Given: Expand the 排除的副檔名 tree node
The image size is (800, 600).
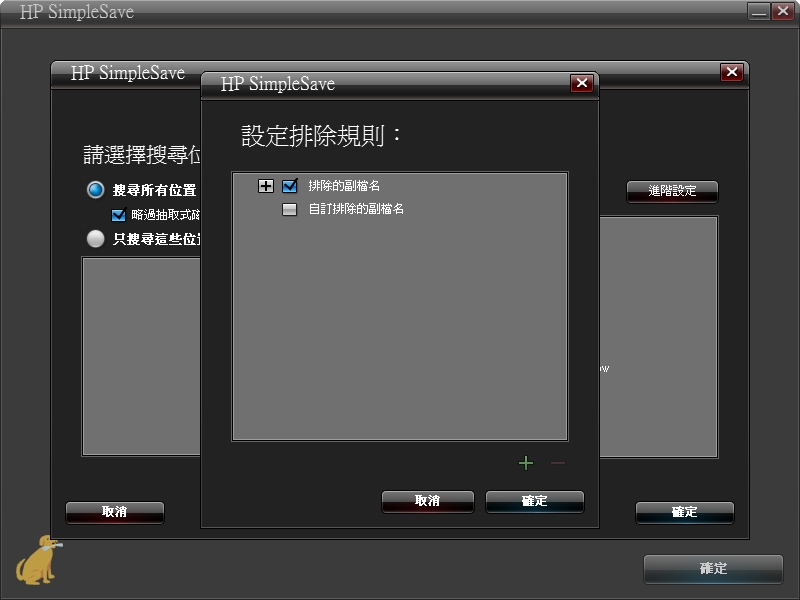Looking at the screenshot, I should click(x=265, y=186).
